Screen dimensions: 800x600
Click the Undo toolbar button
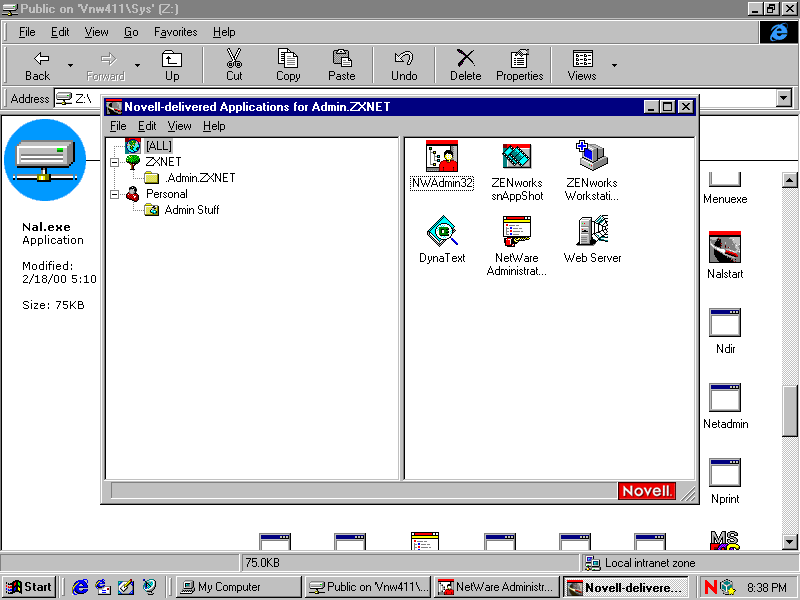pyautogui.click(x=404, y=65)
